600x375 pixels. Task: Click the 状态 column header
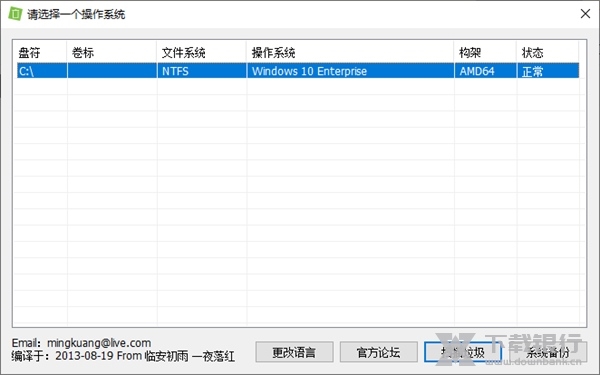tap(548, 52)
